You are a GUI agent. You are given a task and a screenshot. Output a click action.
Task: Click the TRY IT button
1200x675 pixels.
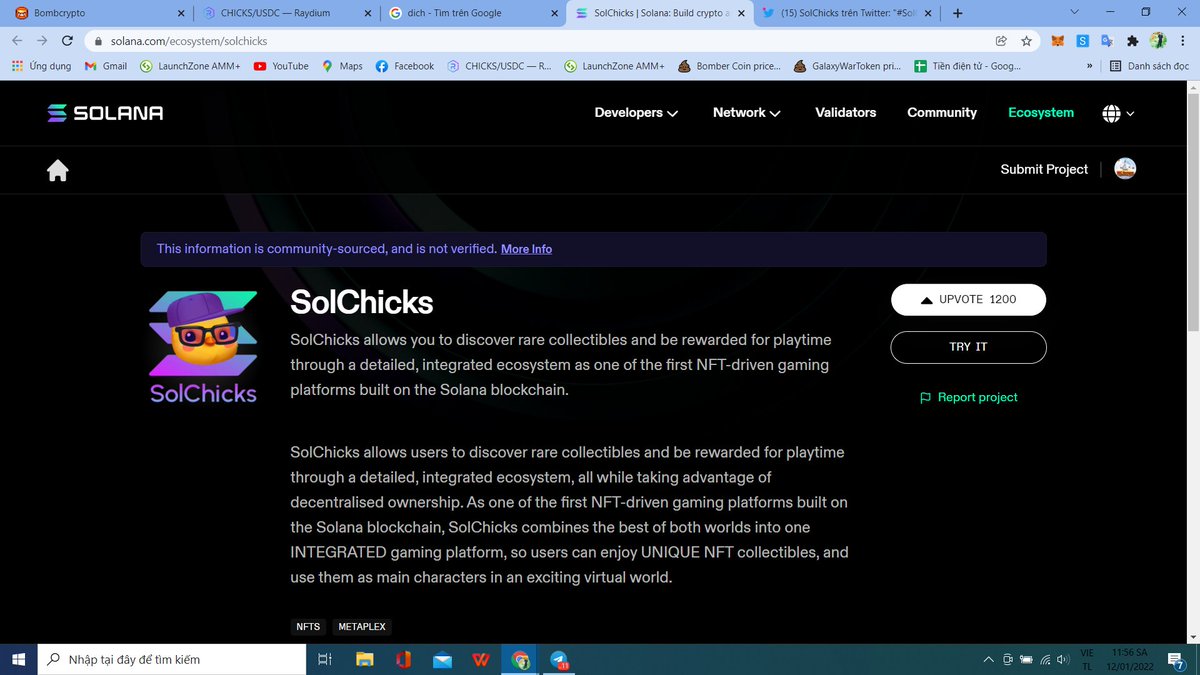(968, 347)
